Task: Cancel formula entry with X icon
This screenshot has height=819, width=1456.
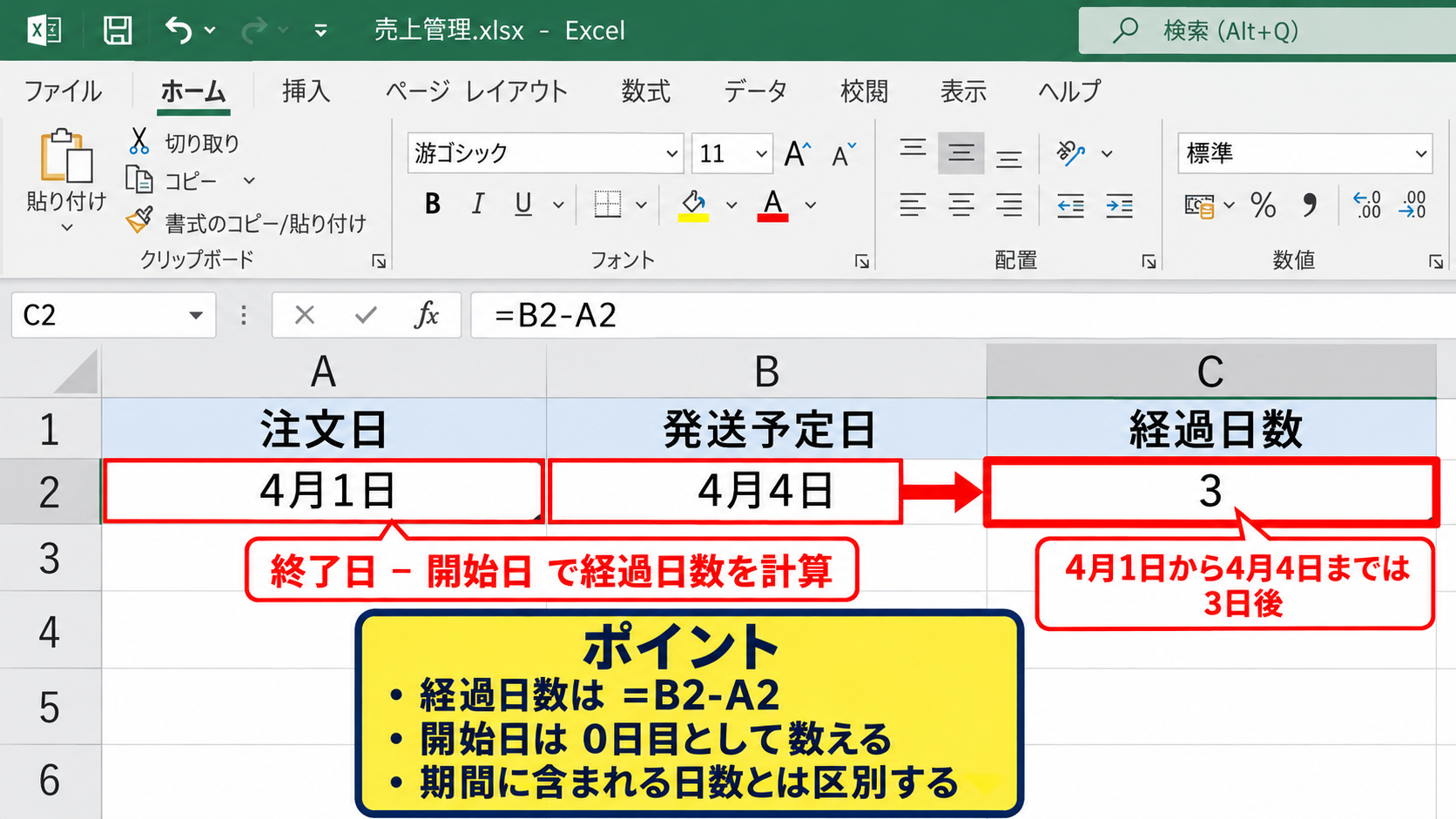Action: (305, 314)
